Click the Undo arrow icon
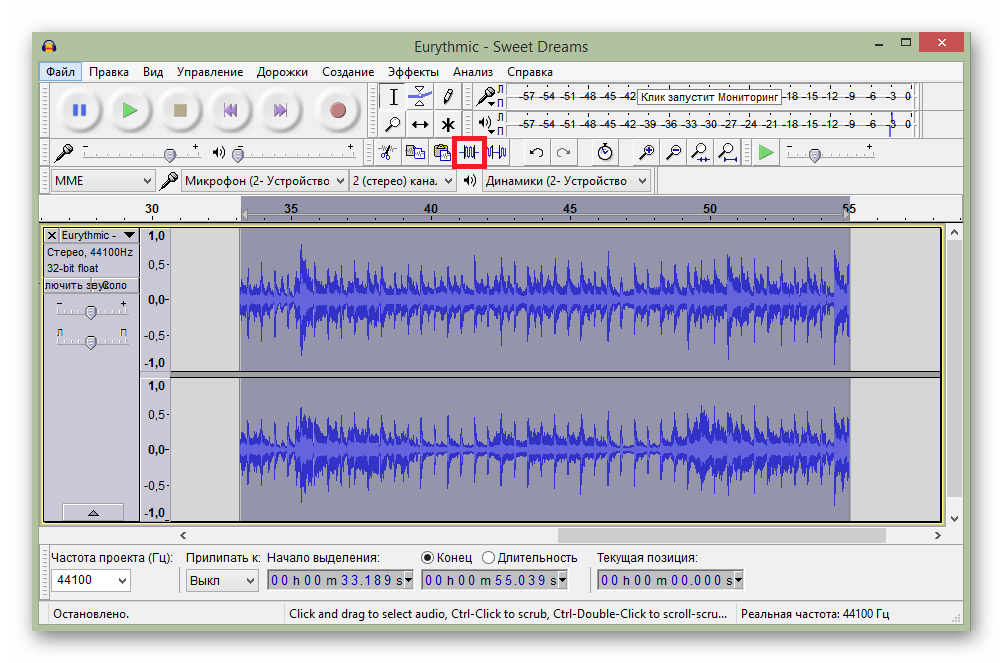This screenshot has width=1003, height=663. [537, 152]
